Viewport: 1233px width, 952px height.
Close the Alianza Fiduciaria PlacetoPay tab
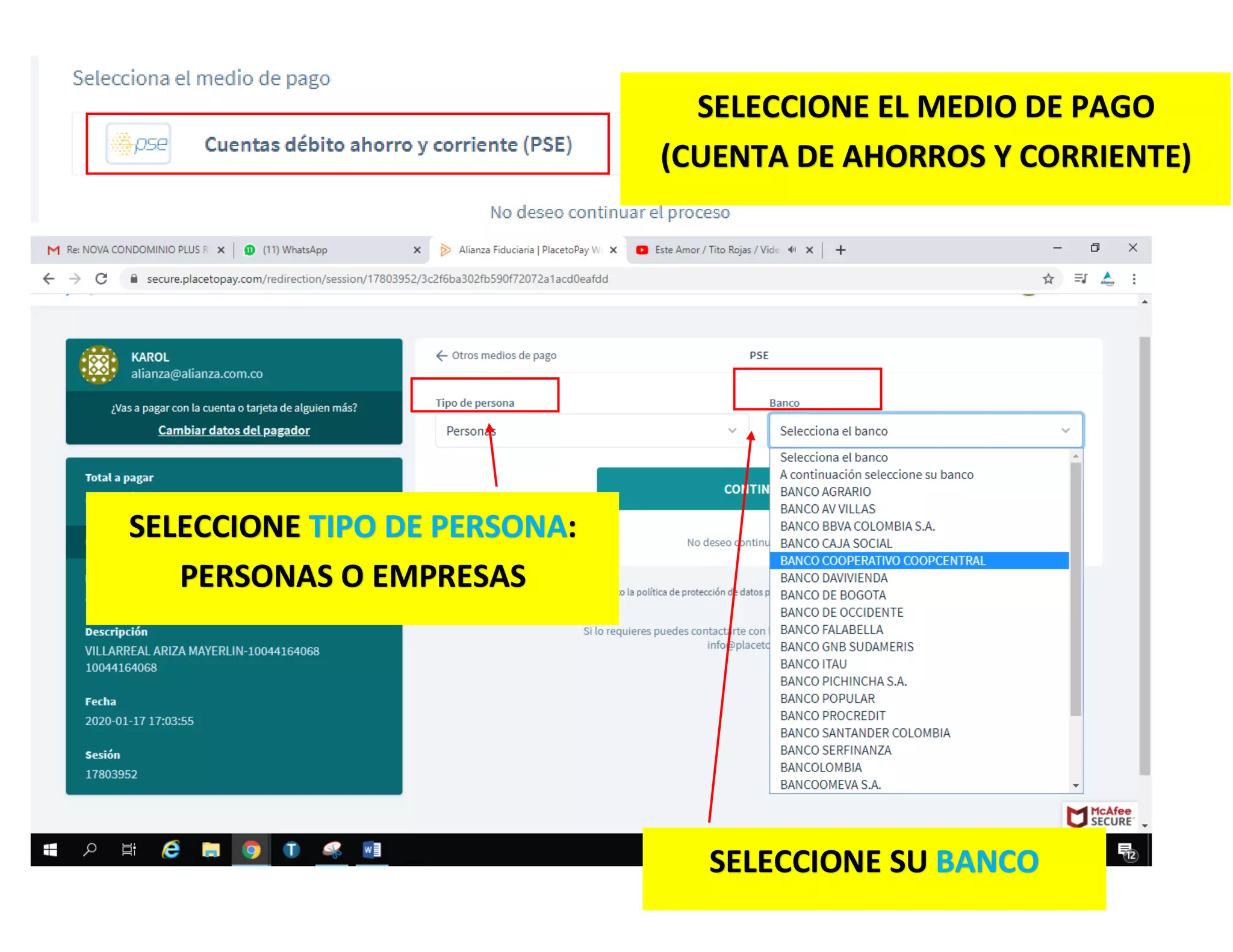613,250
